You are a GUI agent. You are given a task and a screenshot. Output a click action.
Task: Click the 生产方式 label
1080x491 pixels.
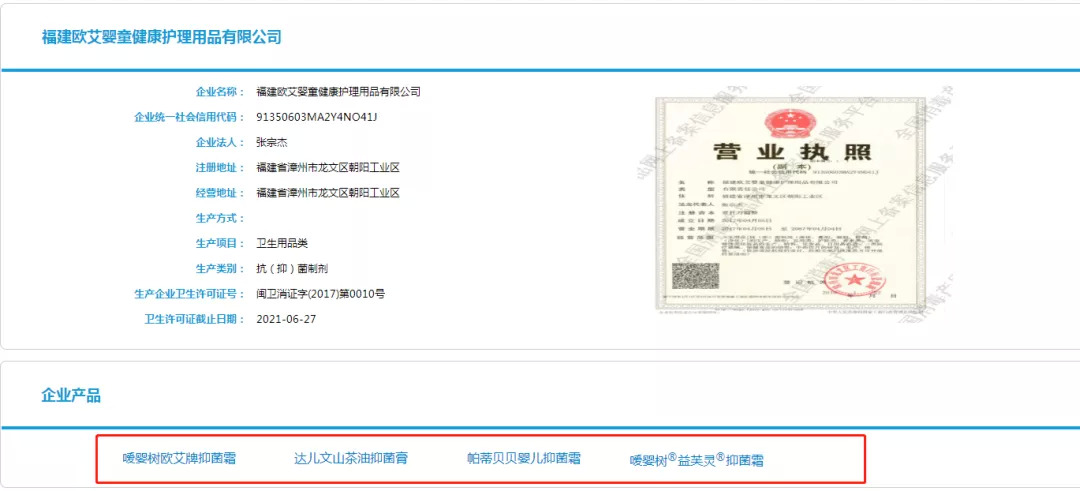tap(220, 218)
